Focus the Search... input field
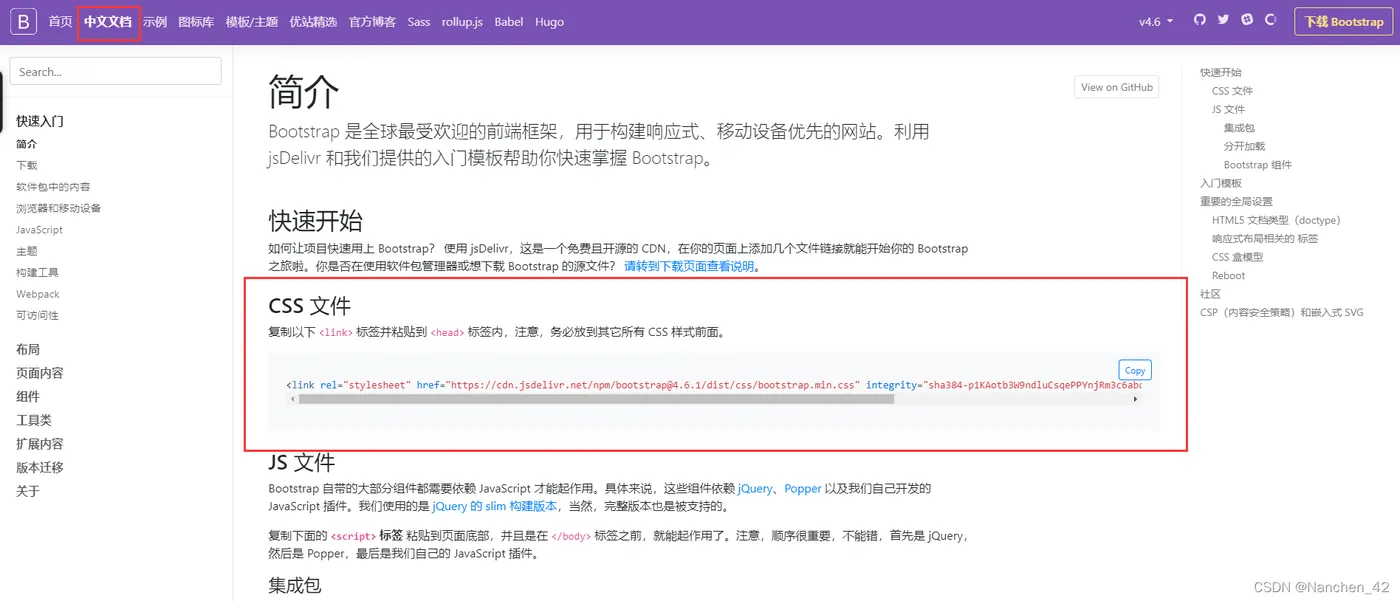 click(115, 71)
